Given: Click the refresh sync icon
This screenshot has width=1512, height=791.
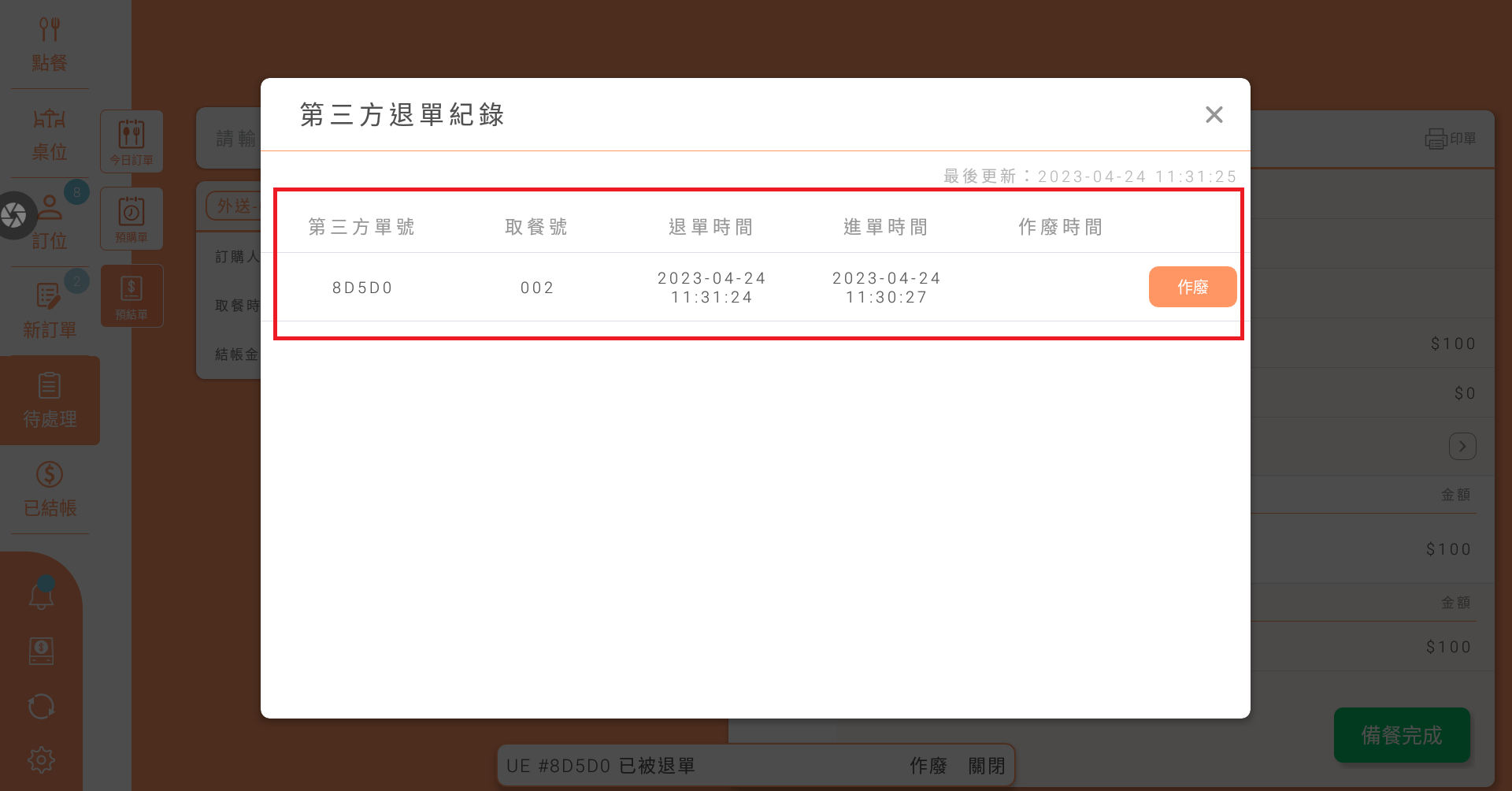Looking at the screenshot, I should 42,706.
